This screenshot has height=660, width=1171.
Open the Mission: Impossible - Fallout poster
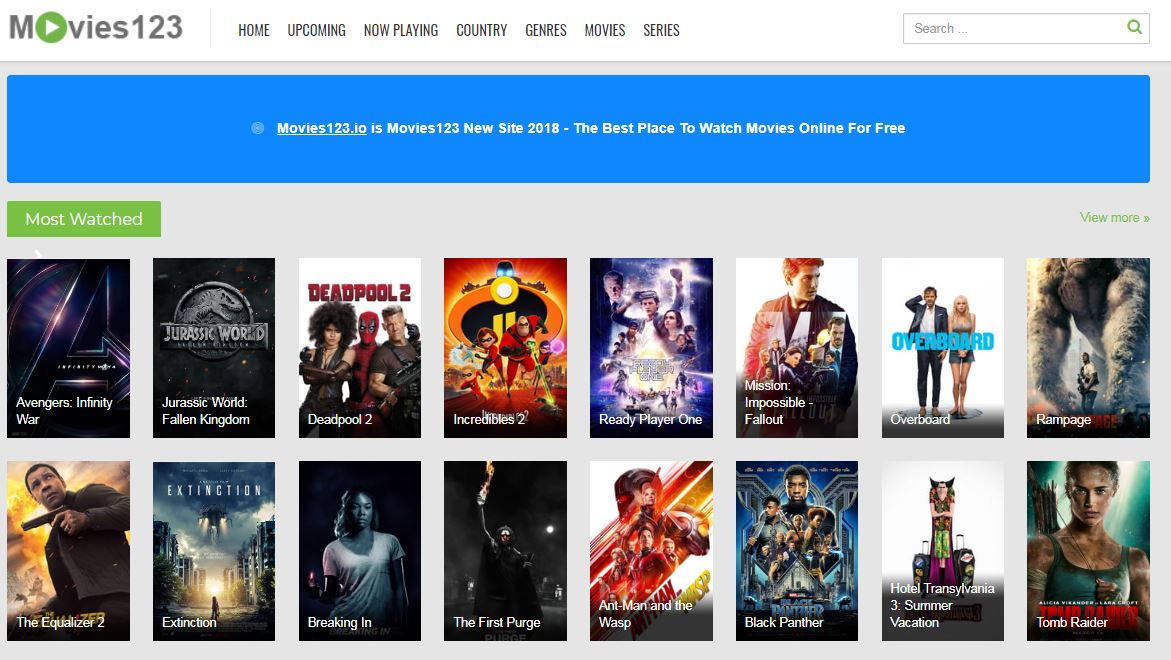pos(797,348)
